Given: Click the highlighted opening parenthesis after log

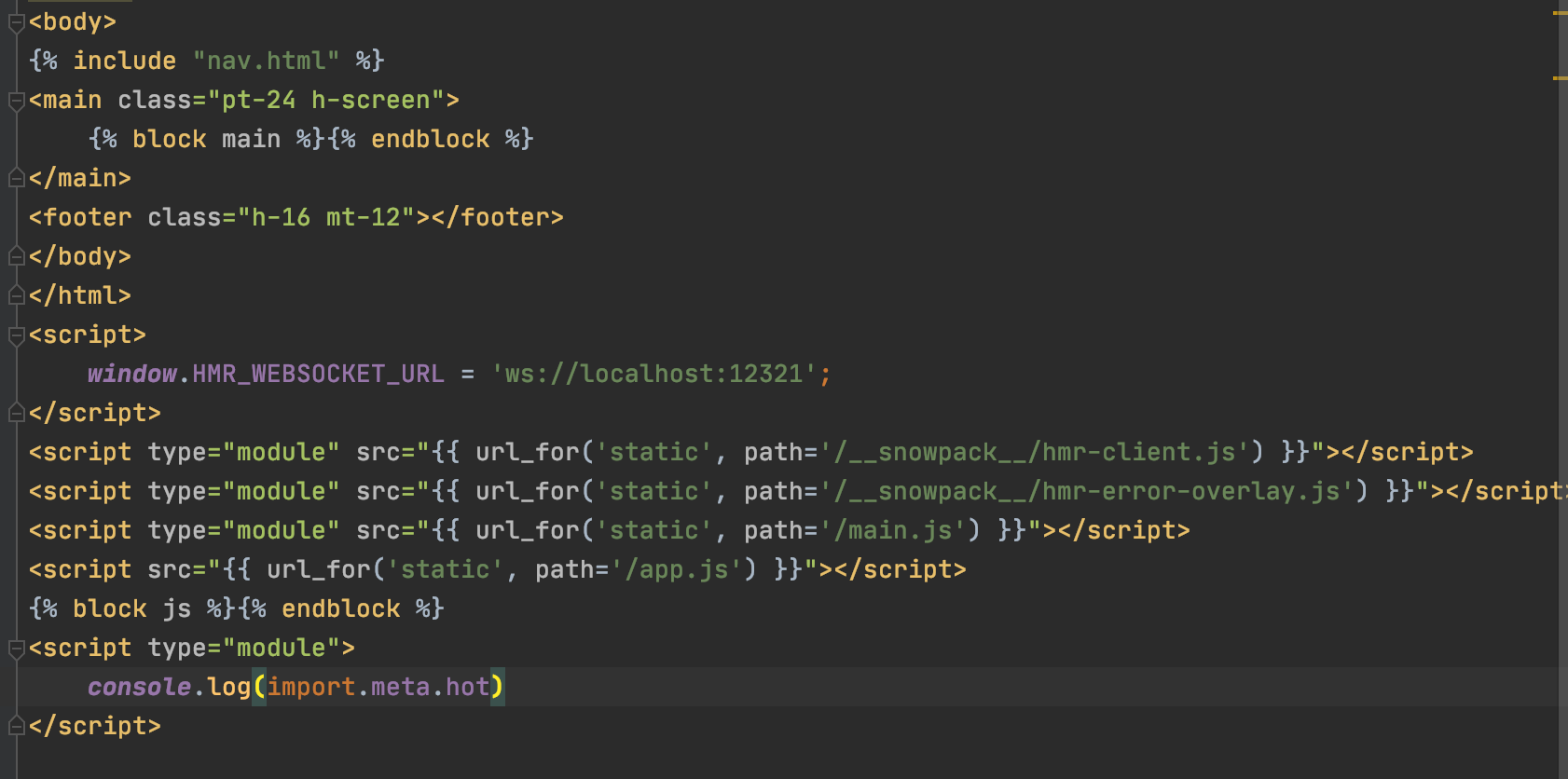Looking at the screenshot, I should click(259, 687).
